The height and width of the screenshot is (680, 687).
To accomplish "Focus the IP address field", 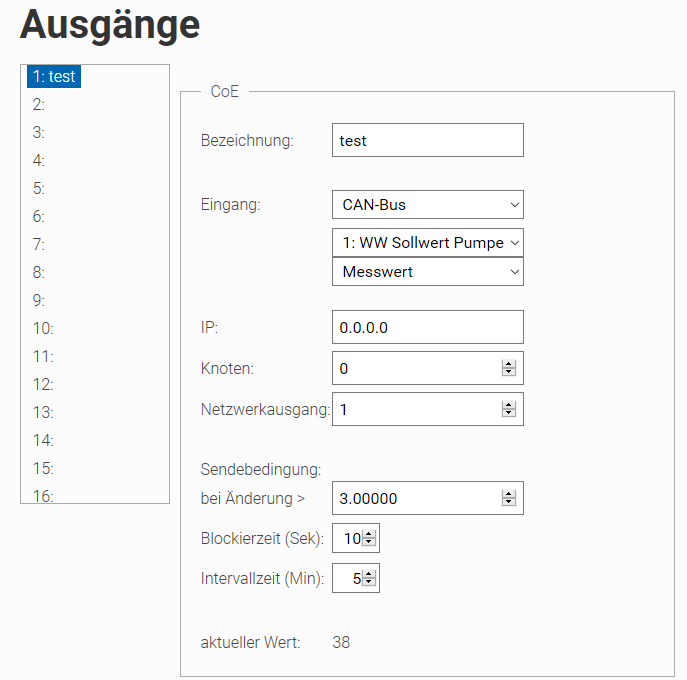I will (x=427, y=328).
